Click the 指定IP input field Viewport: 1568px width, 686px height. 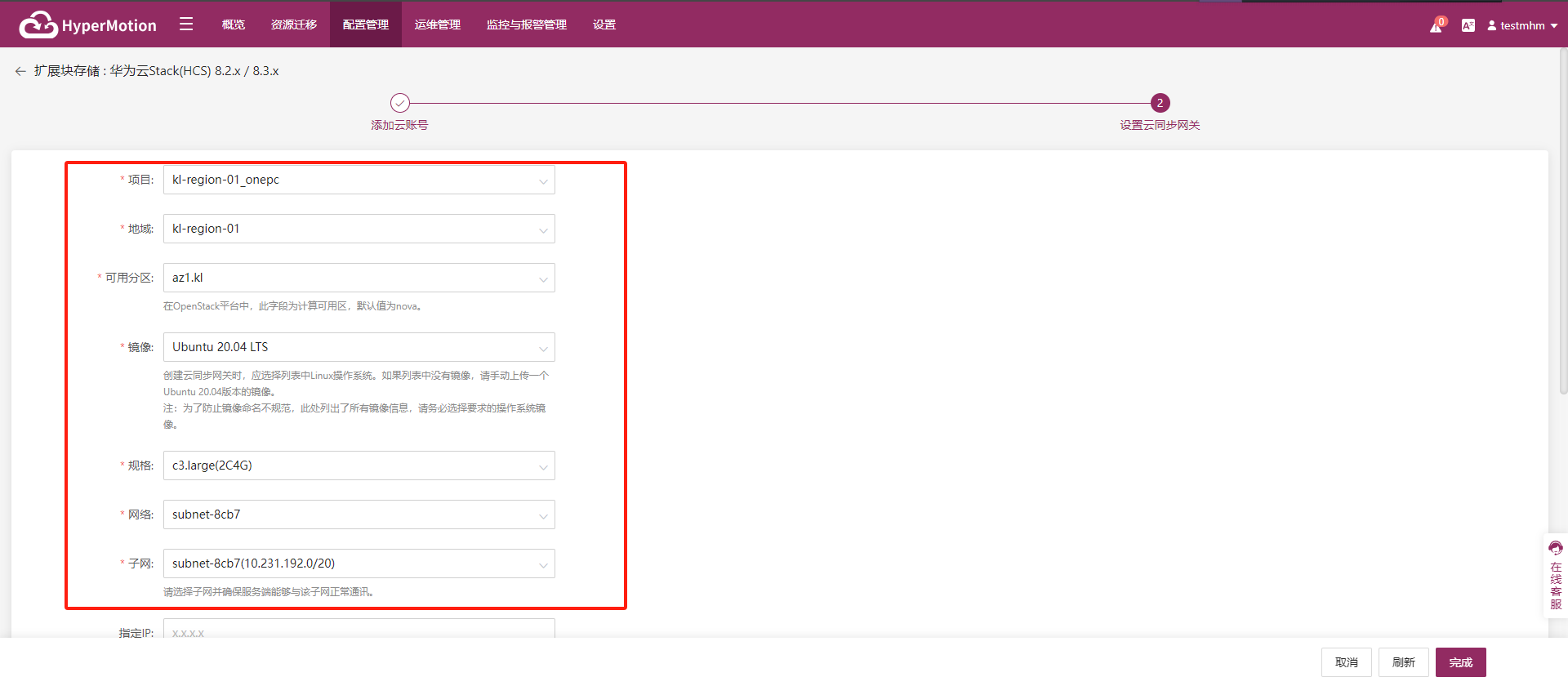[359, 629]
